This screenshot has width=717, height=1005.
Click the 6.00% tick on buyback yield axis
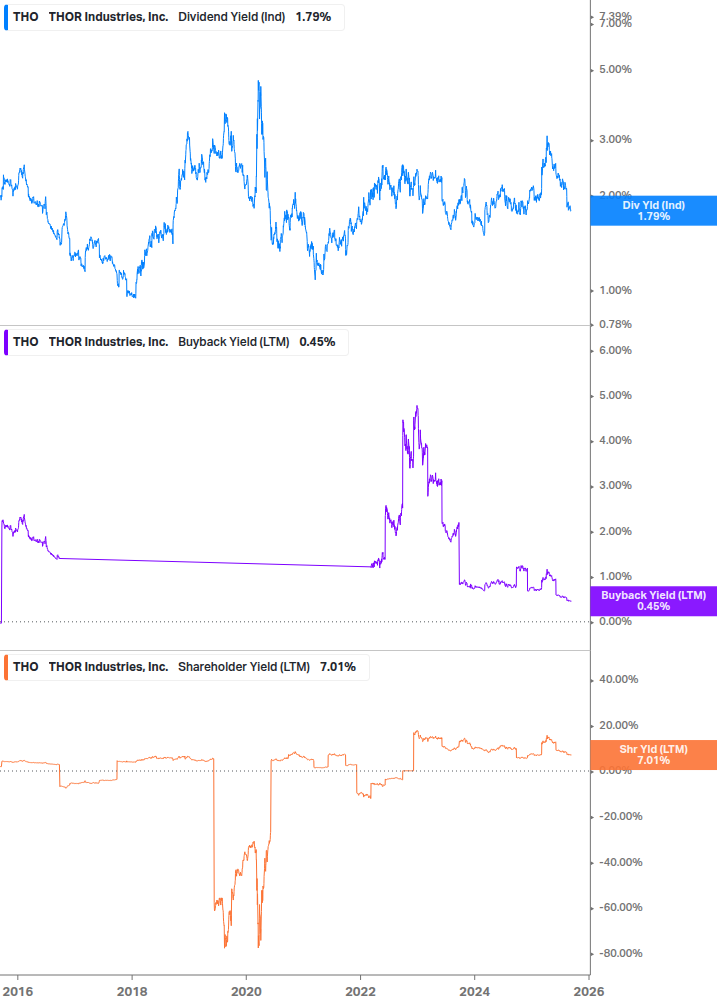[615, 351]
